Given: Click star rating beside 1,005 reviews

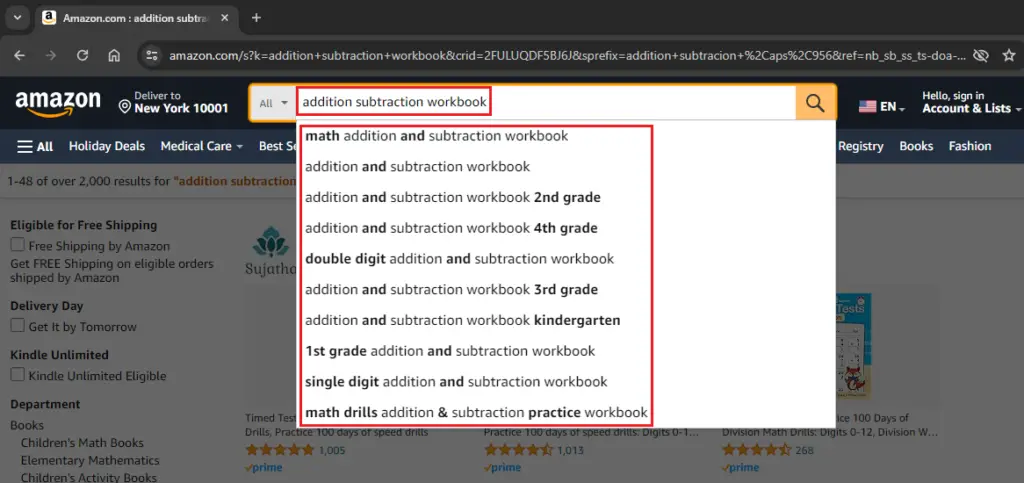Looking at the screenshot, I should [x=280, y=450].
